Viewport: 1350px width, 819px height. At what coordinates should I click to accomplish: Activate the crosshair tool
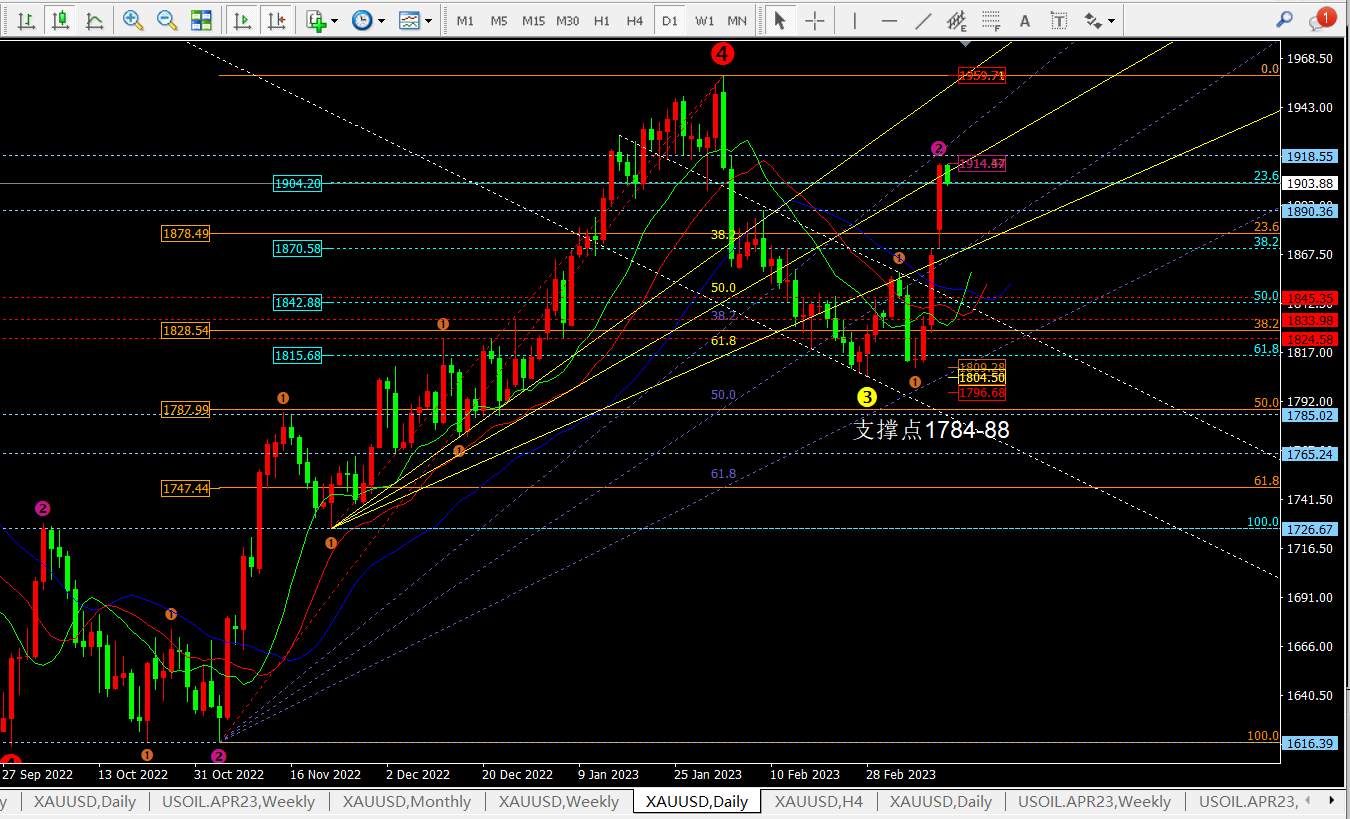[x=815, y=20]
